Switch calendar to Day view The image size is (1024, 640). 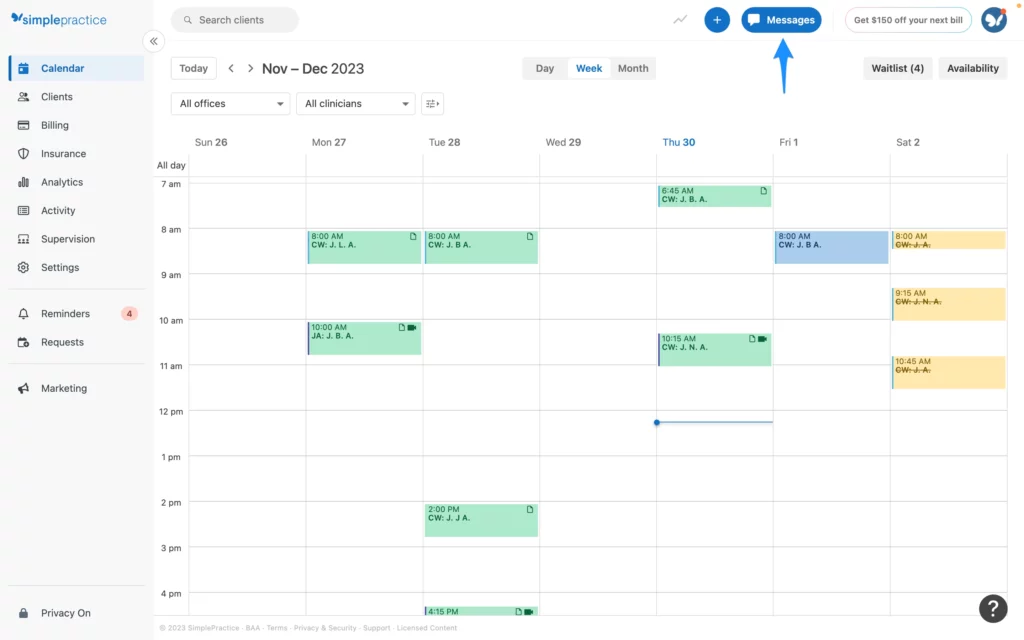[545, 69]
